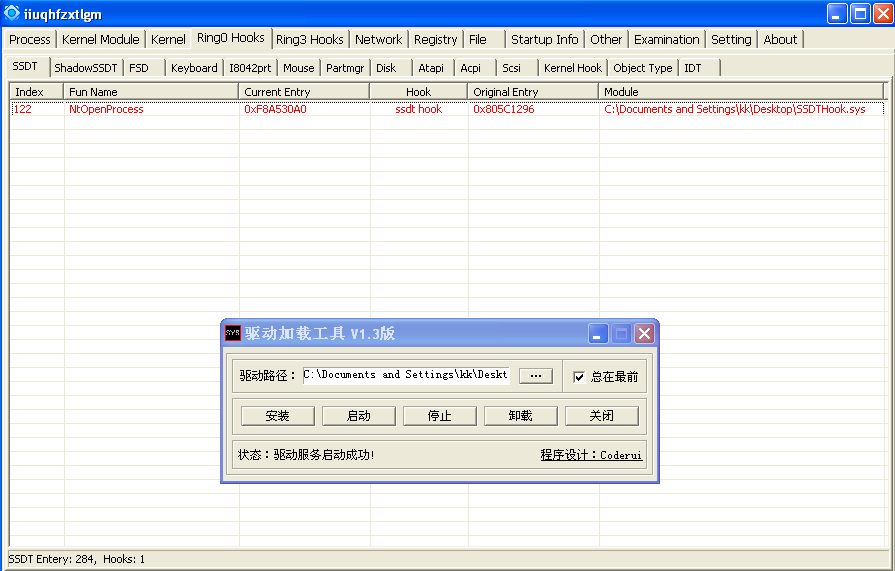895x571 pixels.
Task: Click the SSDTHook.sys module path
Action: pyautogui.click(x=735, y=109)
